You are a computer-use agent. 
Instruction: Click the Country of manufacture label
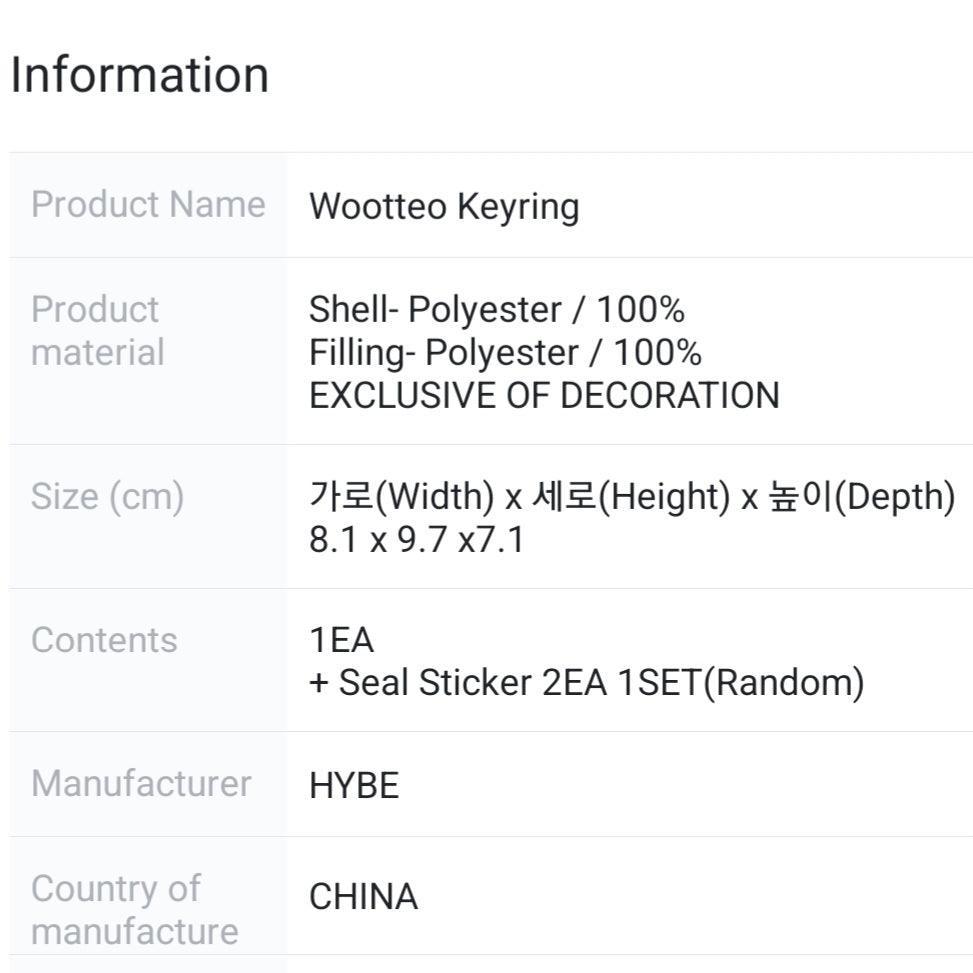(x=134, y=909)
